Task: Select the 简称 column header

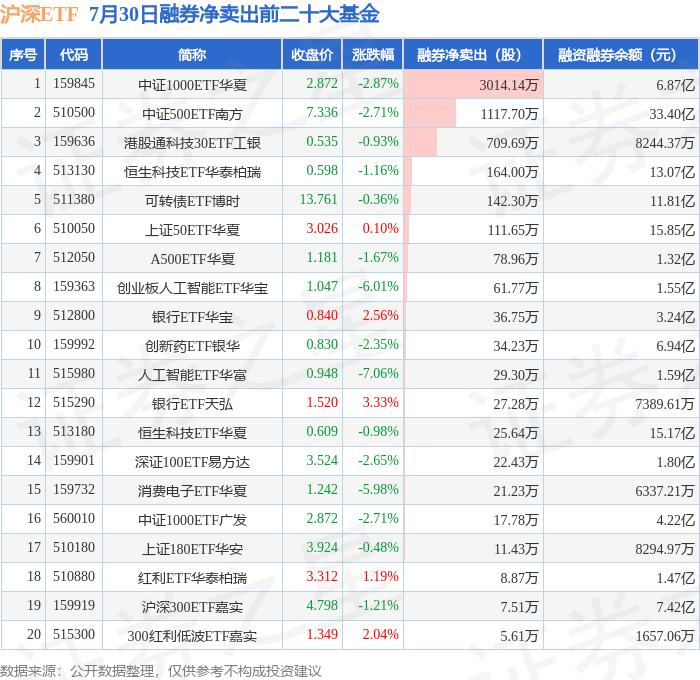Action: [192, 54]
